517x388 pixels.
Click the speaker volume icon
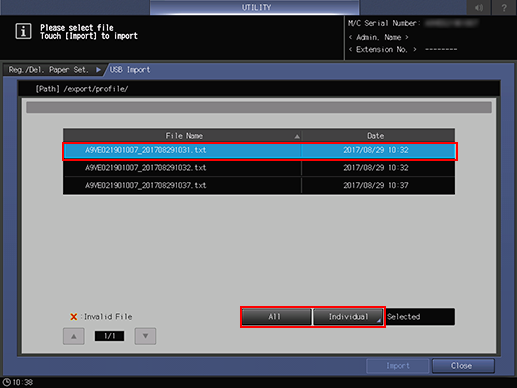pos(479,7)
